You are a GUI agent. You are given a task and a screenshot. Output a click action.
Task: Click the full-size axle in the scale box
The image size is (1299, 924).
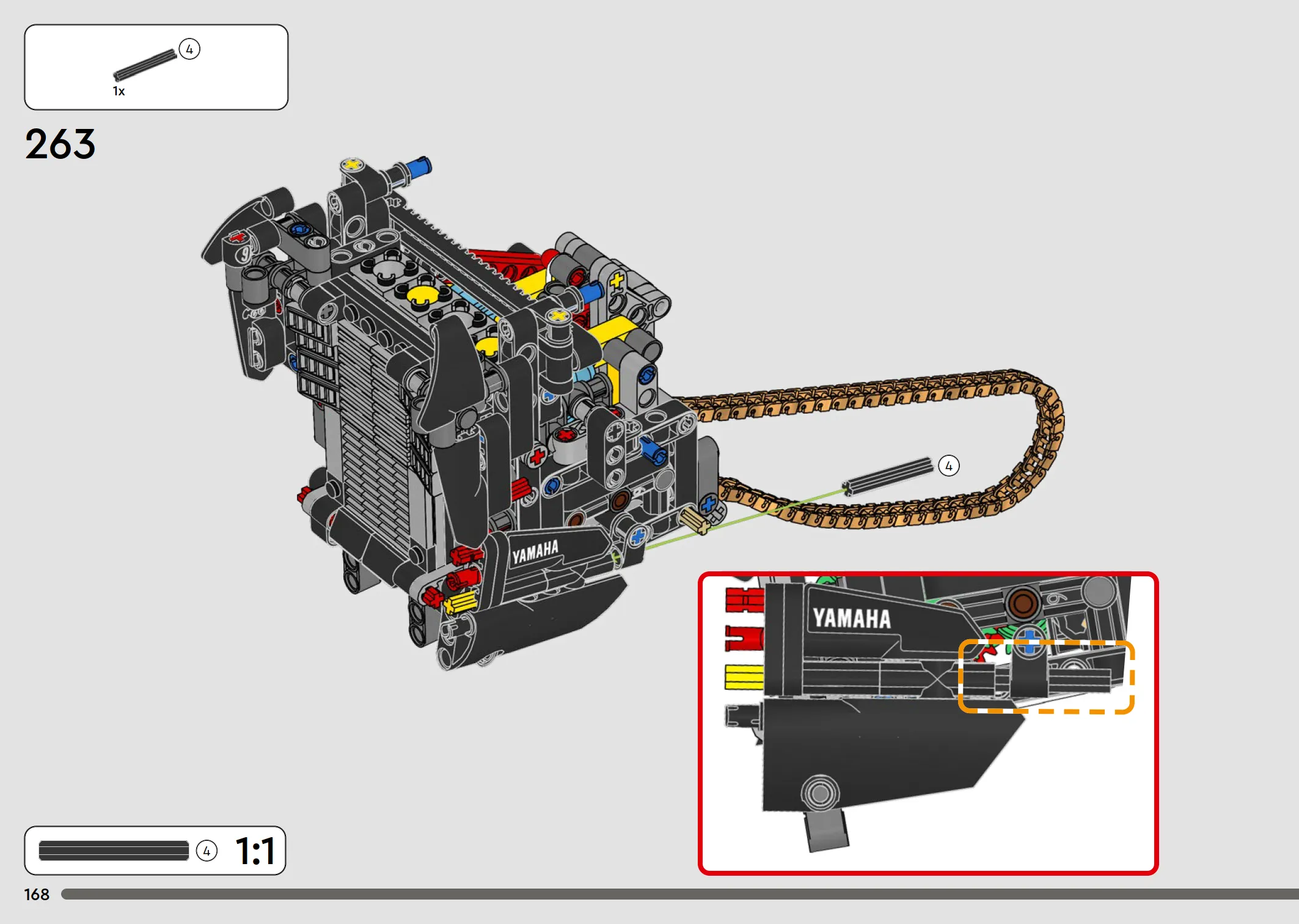pyautogui.click(x=114, y=851)
